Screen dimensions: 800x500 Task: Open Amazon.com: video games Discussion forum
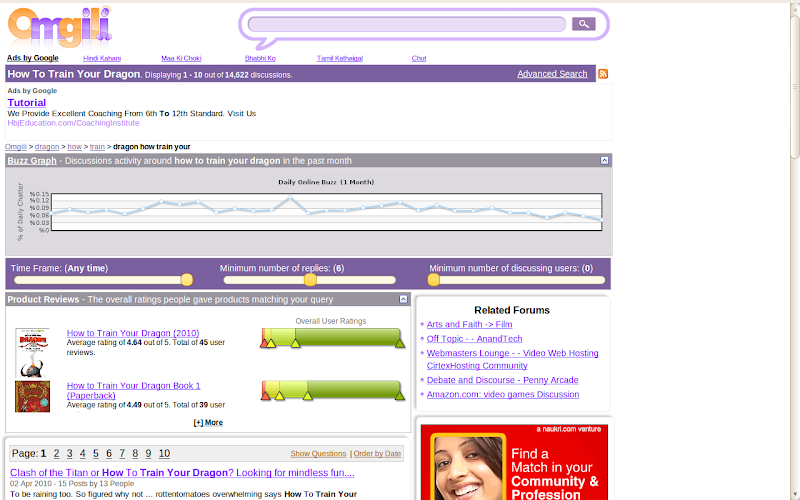coord(503,394)
